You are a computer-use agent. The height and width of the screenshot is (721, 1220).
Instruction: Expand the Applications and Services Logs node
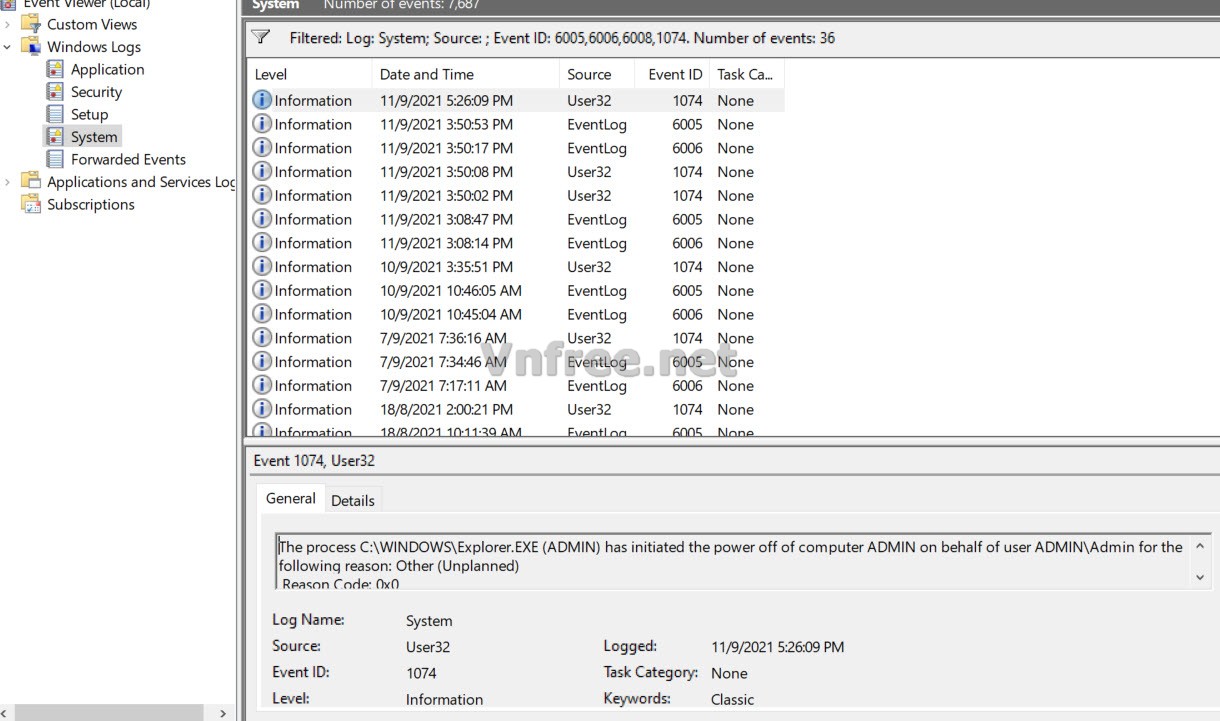click(8, 181)
